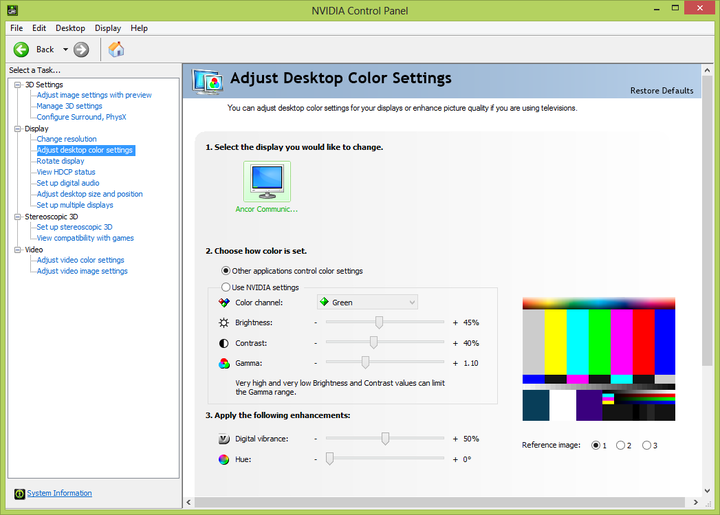Collapse the Video tree node

pyautogui.click(x=17, y=250)
